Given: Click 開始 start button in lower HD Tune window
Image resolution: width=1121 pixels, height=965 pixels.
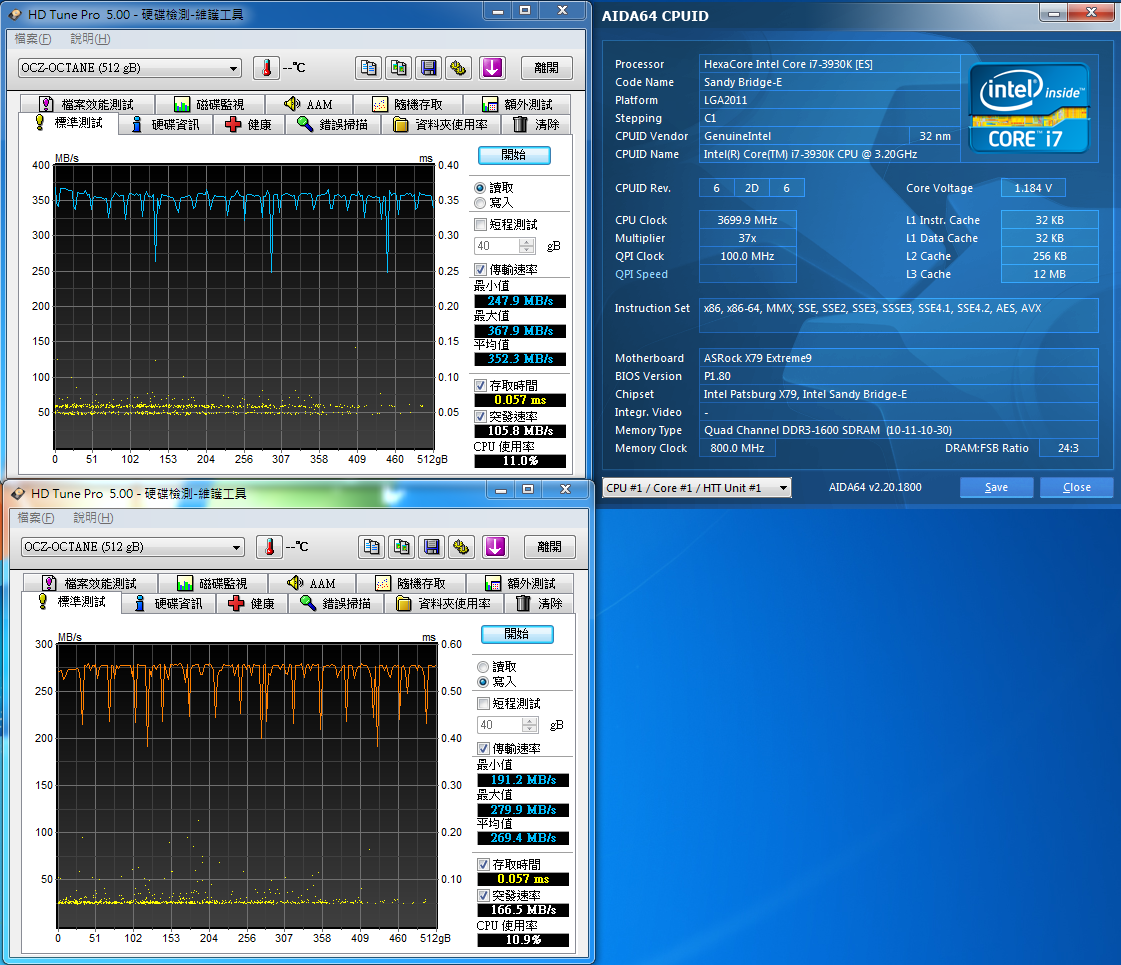Looking at the screenshot, I should tap(517, 634).
